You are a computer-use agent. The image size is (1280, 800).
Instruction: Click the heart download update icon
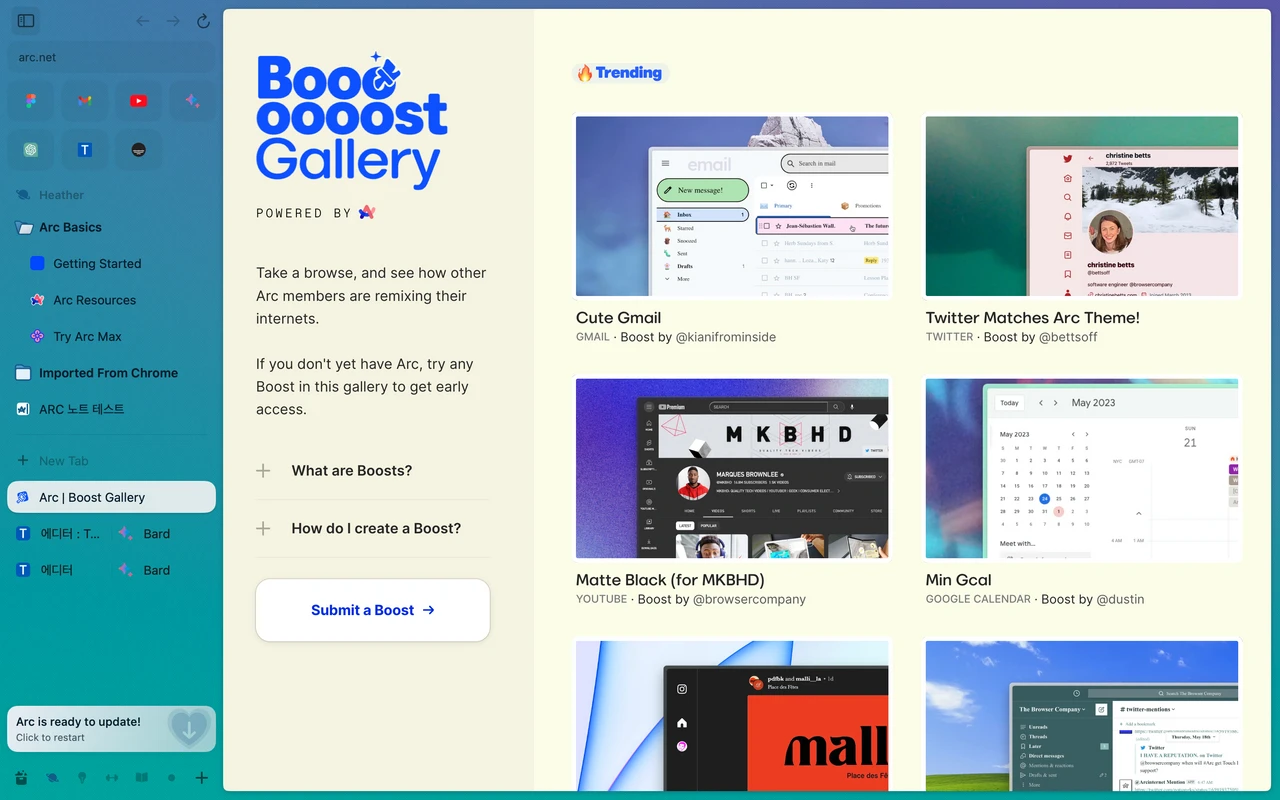189,728
